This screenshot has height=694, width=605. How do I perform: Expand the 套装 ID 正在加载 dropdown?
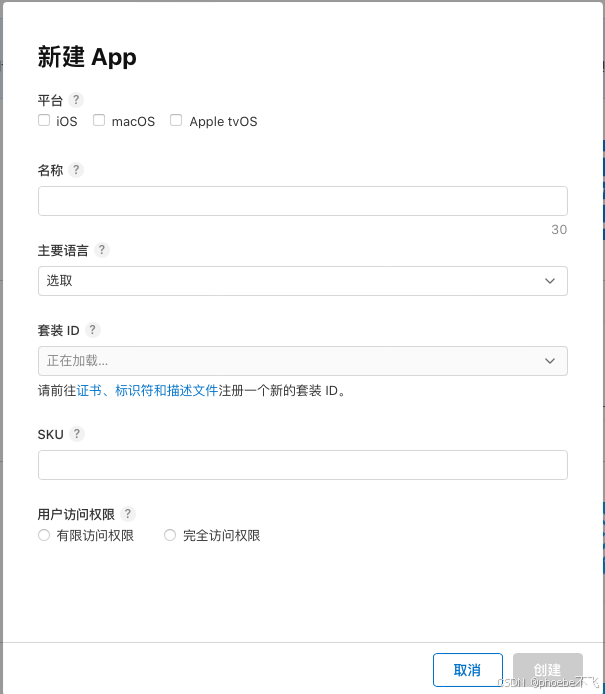tap(303, 361)
